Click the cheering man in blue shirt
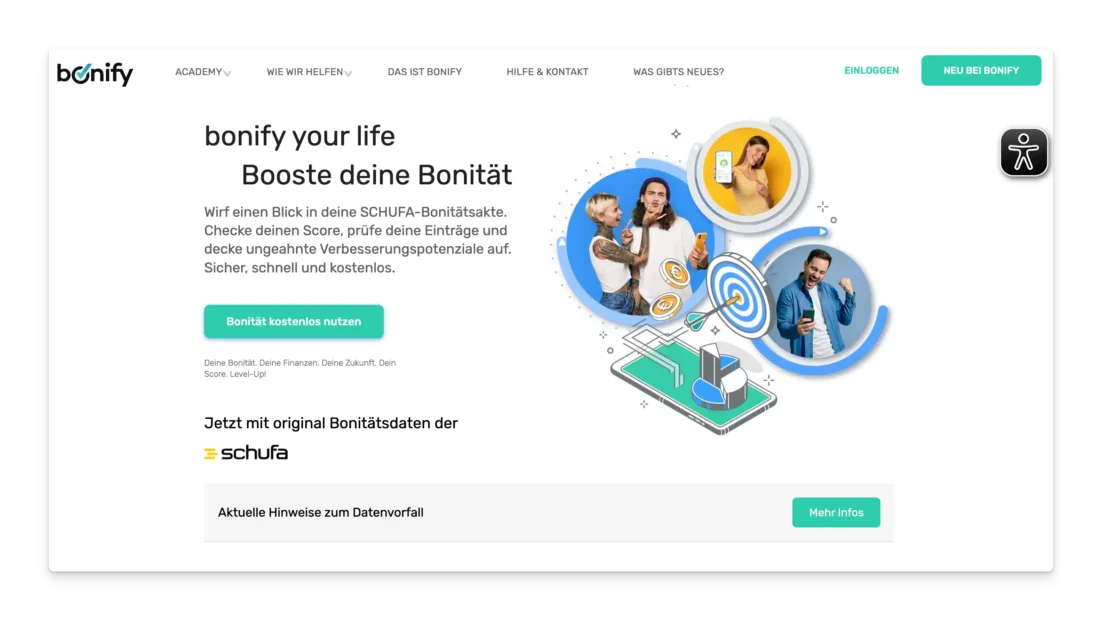 coord(817,301)
